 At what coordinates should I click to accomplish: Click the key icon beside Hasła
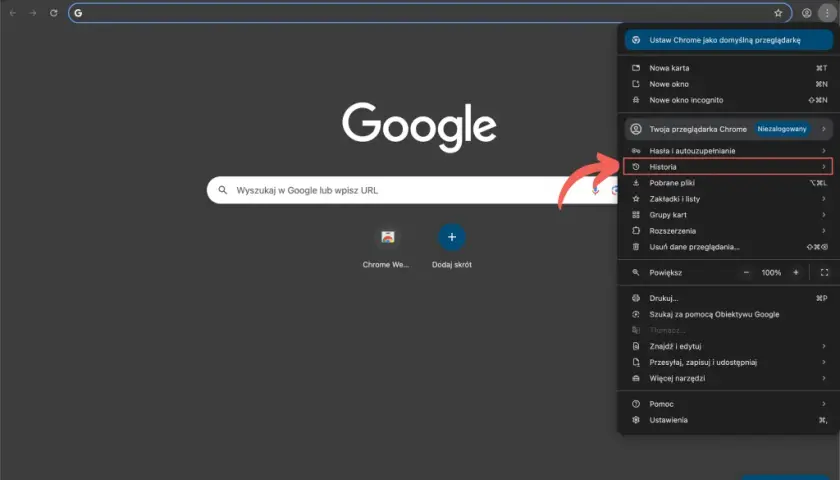coord(636,151)
